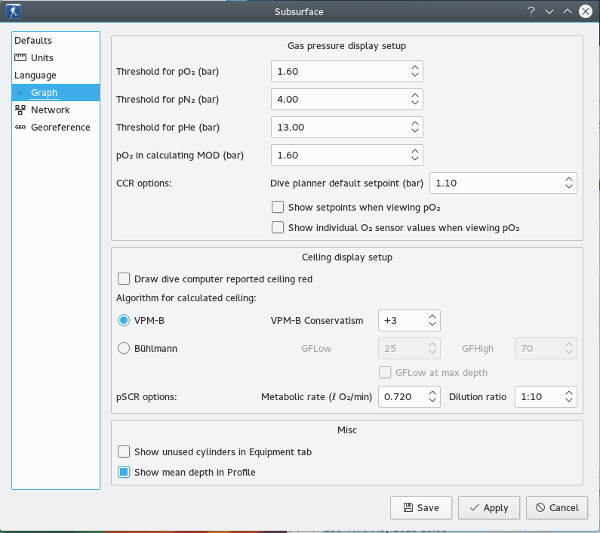Toggle GFLow at max depth checkbox
This screenshot has height=533, width=600.
(x=385, y=372)
